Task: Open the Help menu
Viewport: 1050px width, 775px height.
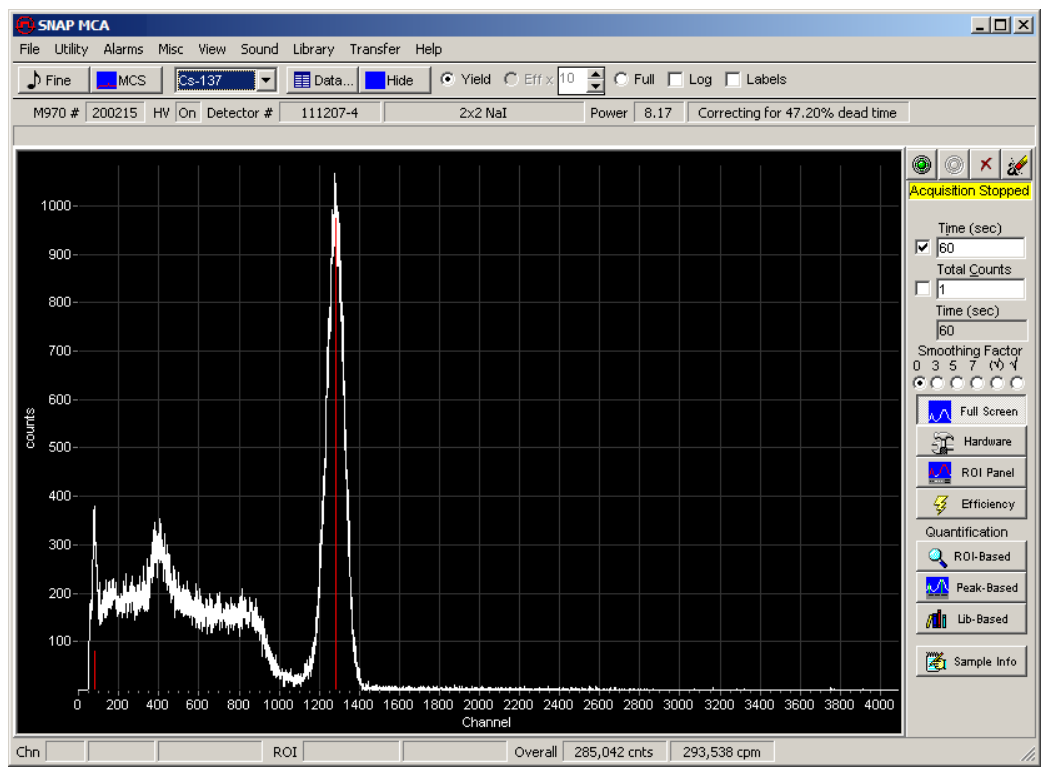Action: [428, 49]
